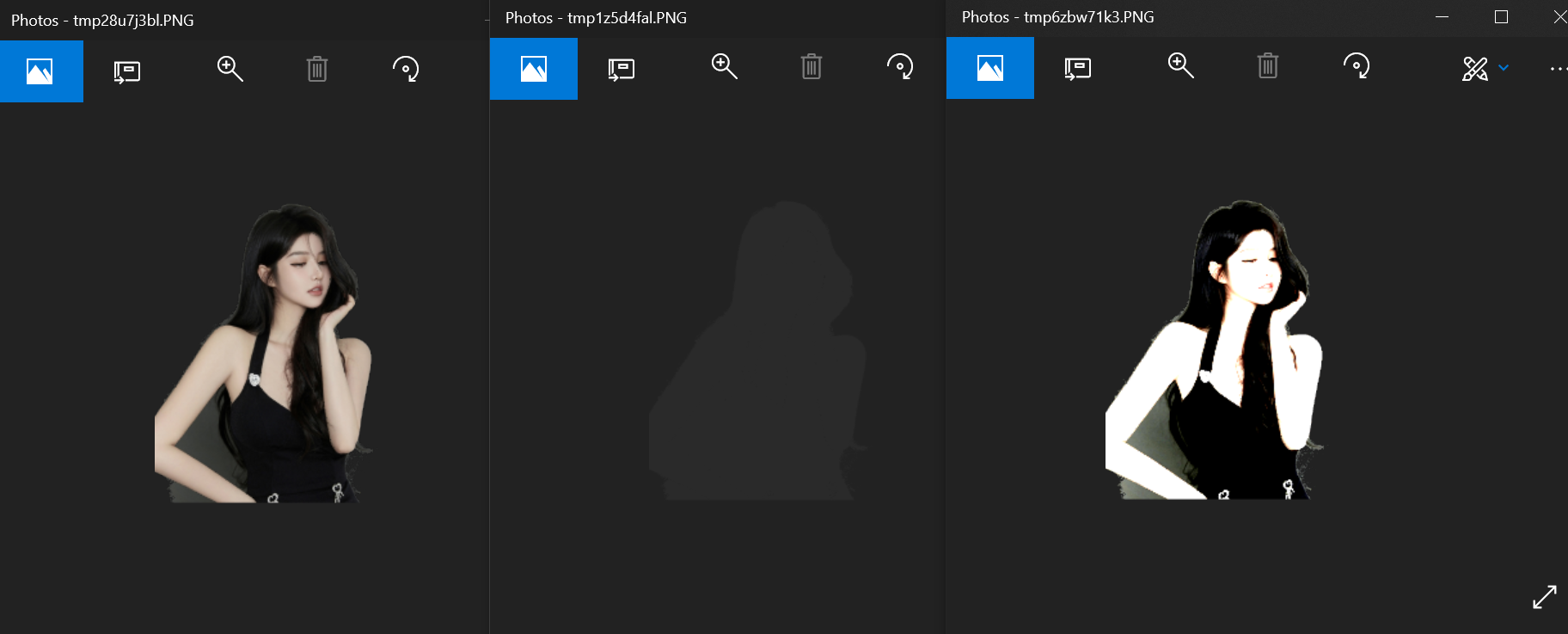The width and height of the screenshot is (1568, 634).
Task: Rotate the photo in tmp28u7j3bl window
Action: coord(406,69)
